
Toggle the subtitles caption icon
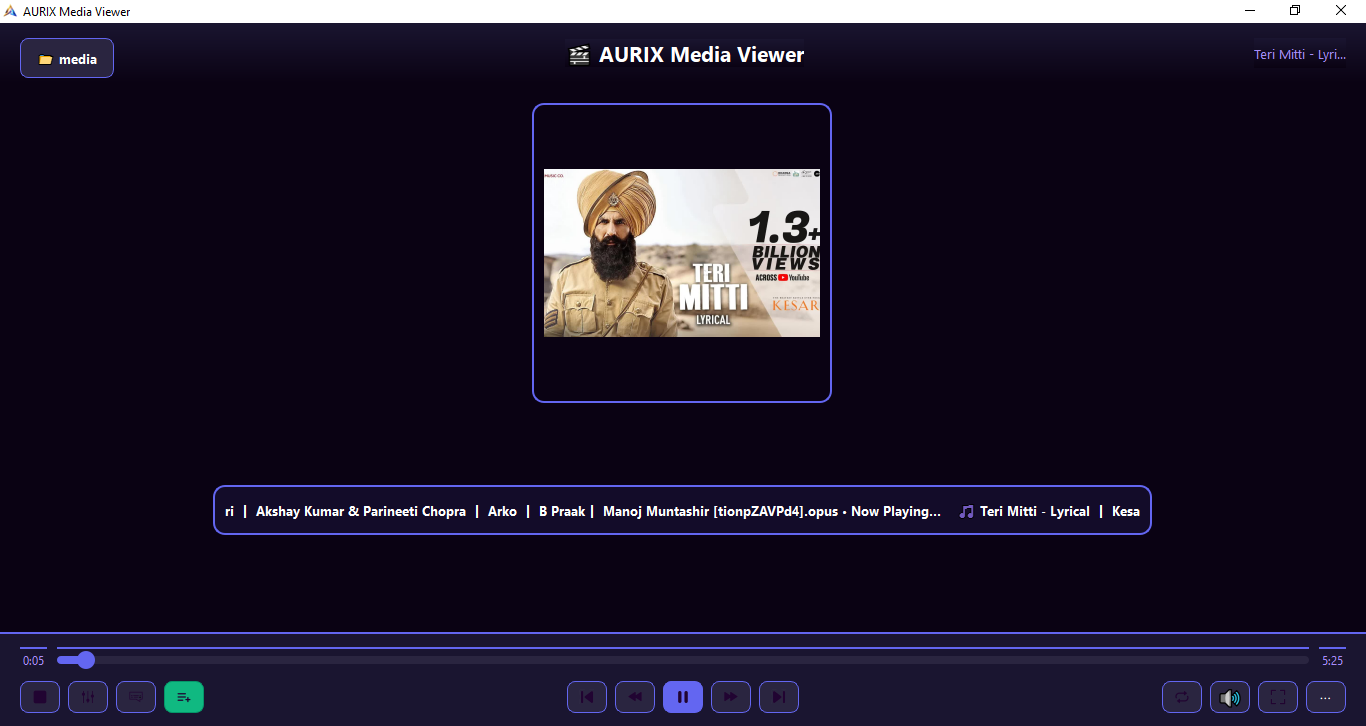point(136,697)
